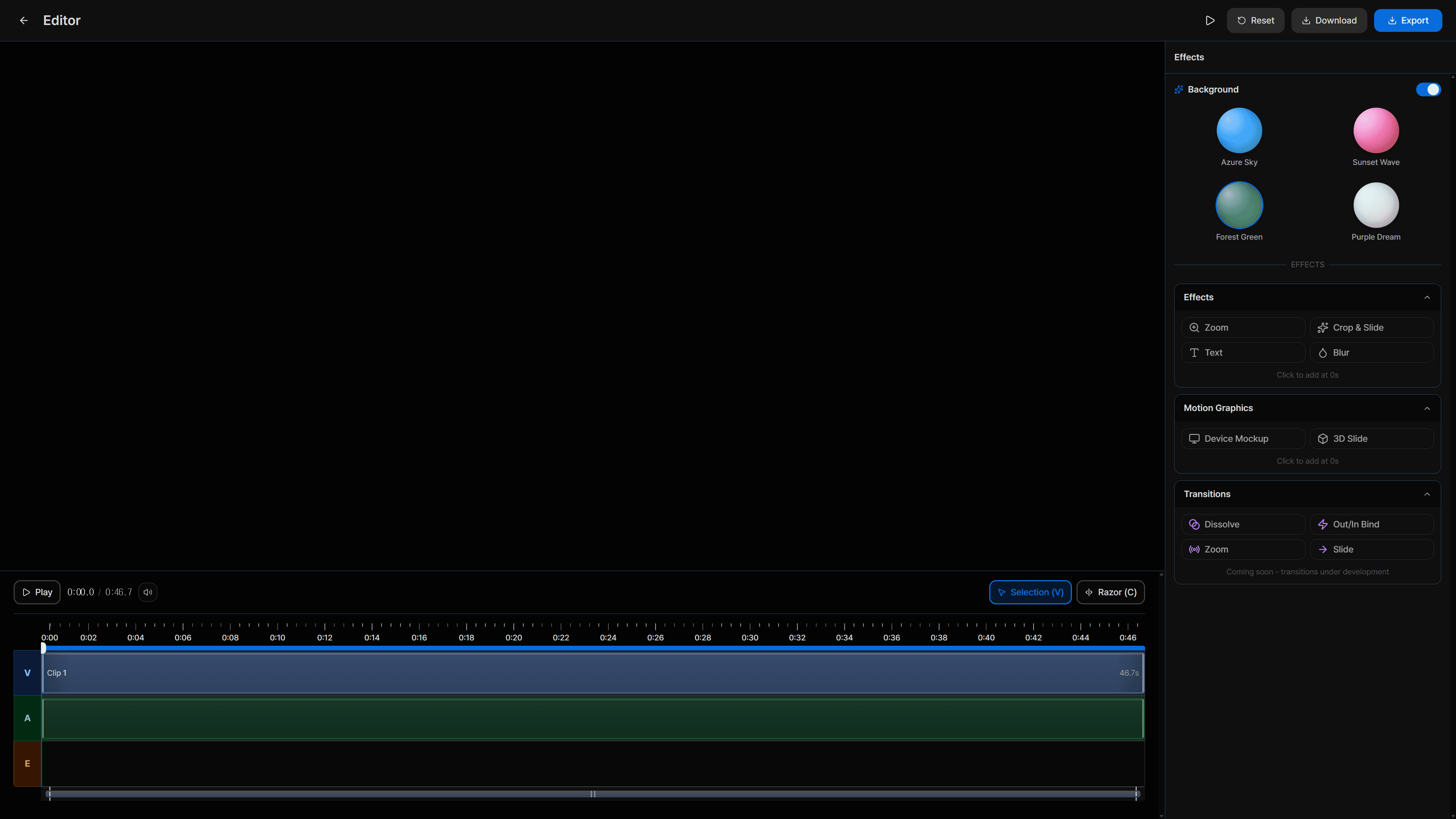Screen dimensions: 1456x819
Task: Add a Device Mockup motion graphic
Action: (1243, 438)
